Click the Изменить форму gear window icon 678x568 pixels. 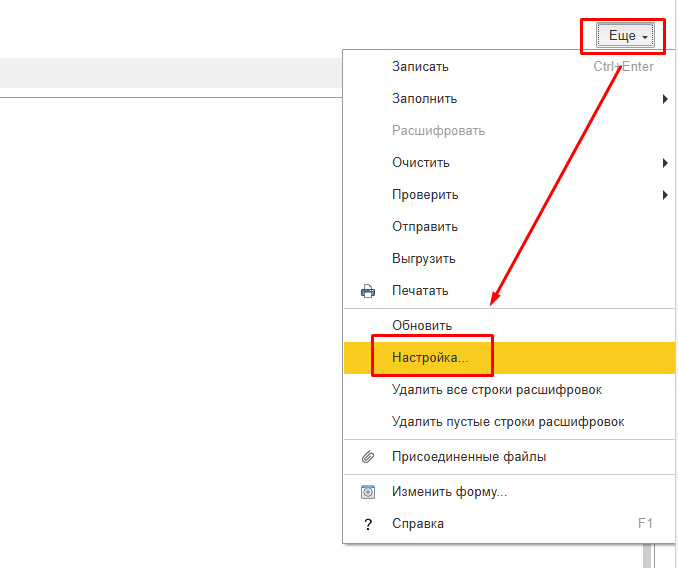pos(368,492)
